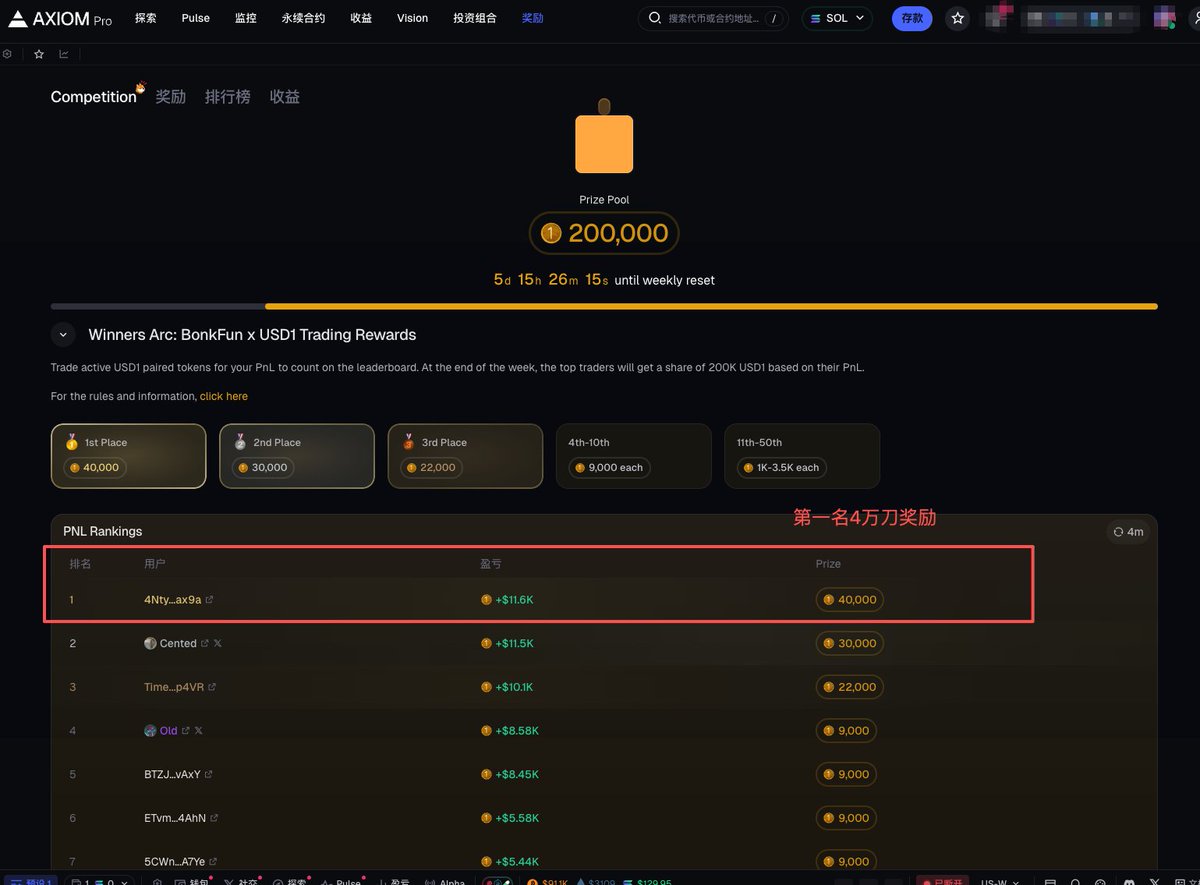Click the weekly reset progress bar
This screenshot has height=885, width=1200.
point(604,306)
